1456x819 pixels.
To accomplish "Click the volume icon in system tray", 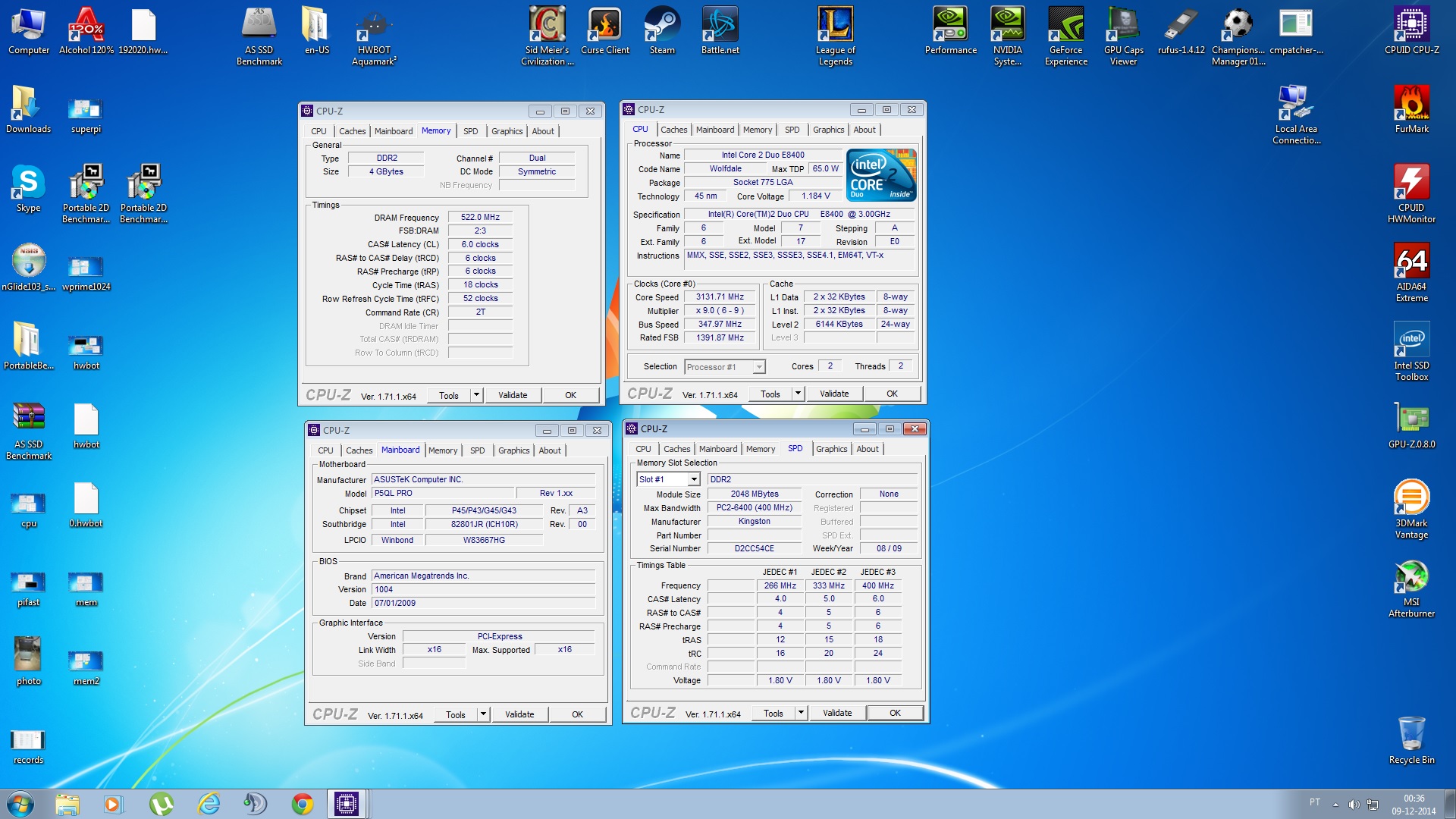I will click(x=1354, y=804).
